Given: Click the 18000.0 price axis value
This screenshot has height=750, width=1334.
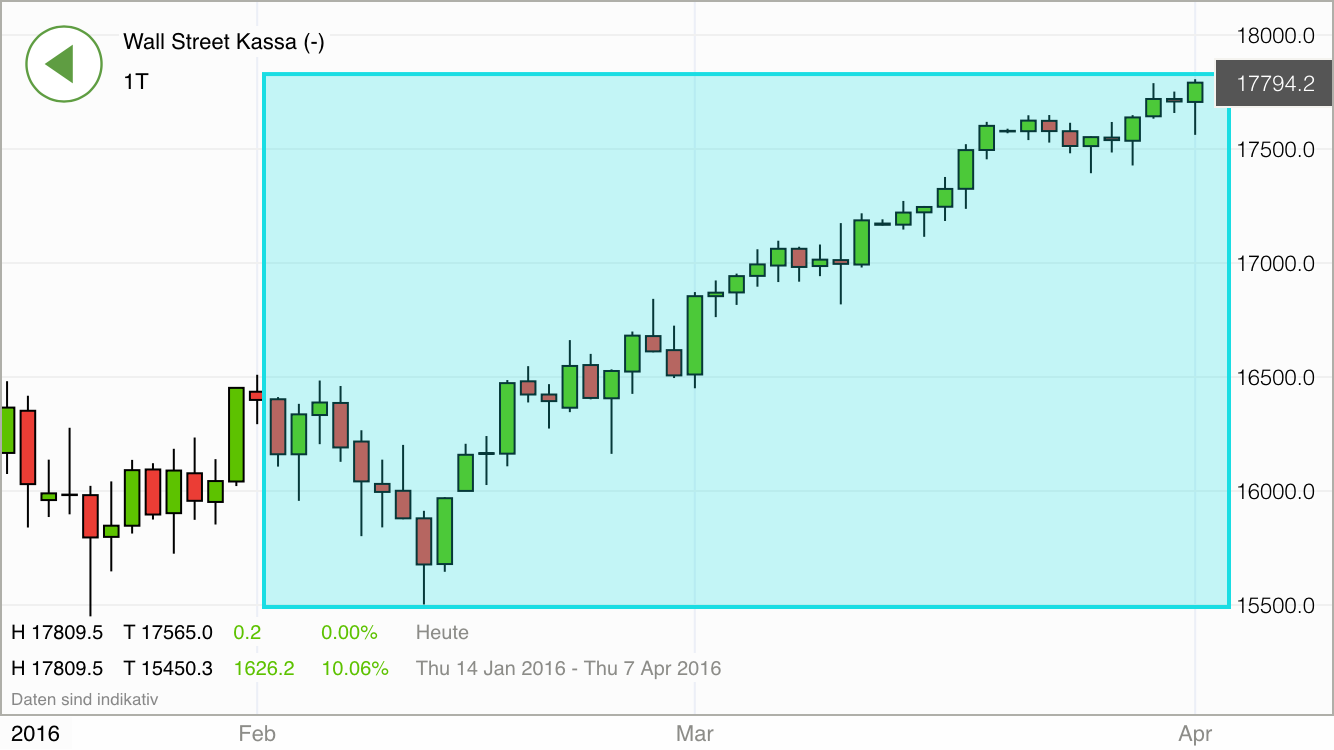Looking at the screenshot, I should click(1276, 36).
